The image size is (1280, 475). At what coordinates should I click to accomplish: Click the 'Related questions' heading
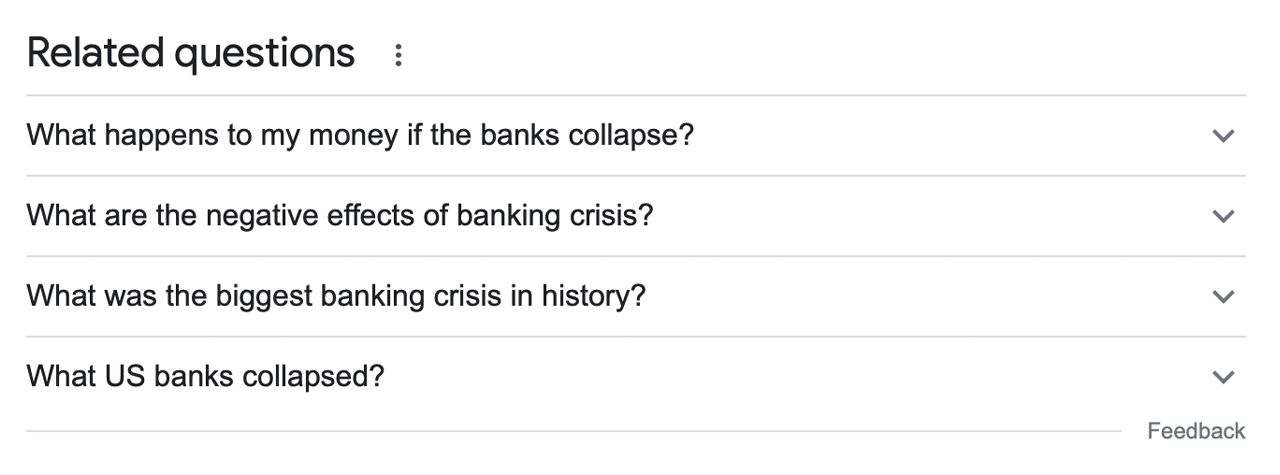pyautogui.click(x=190, y=53)
